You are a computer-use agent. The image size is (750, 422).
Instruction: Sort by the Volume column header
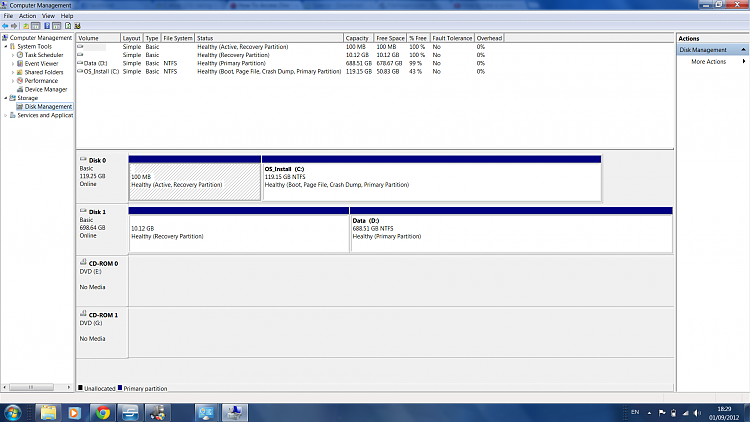[x=98, y=38]
